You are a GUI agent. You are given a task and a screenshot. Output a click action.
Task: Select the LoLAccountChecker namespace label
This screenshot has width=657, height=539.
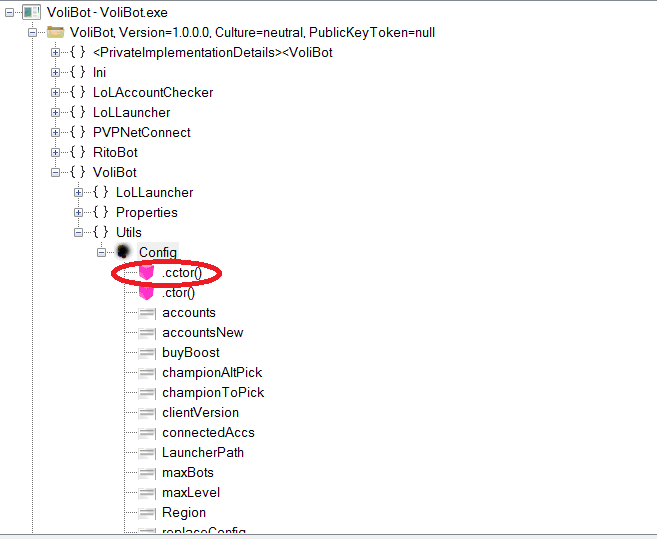pyautogui.click(x=153, y=92)
